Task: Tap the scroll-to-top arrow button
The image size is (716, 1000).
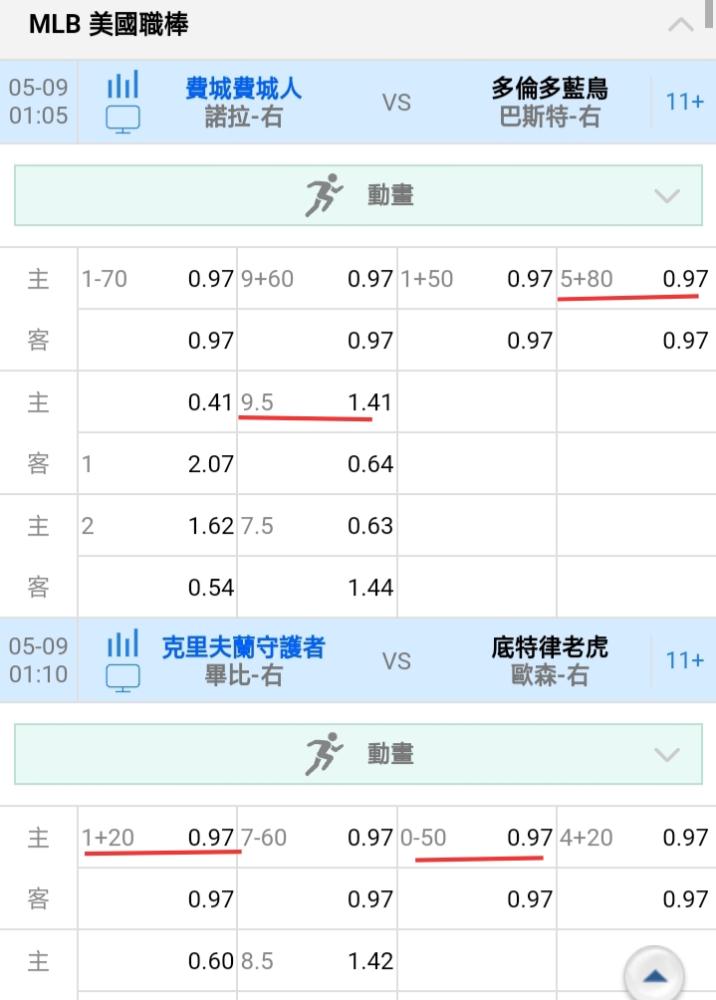Action: (x=654, y=976)
